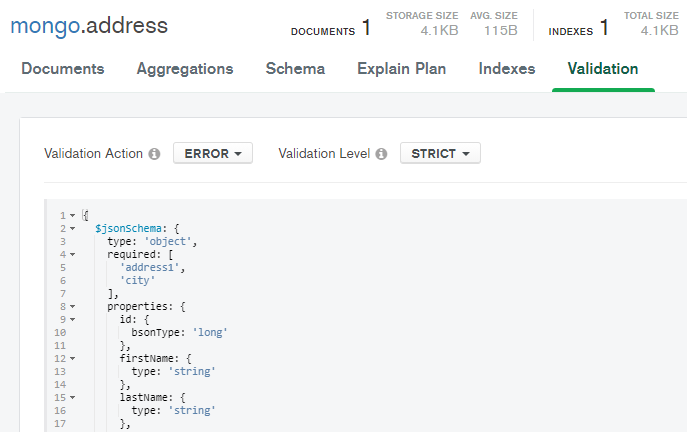687x432 pixels.
Task: Open the Schema tab
Action: (x=295, y=69)
